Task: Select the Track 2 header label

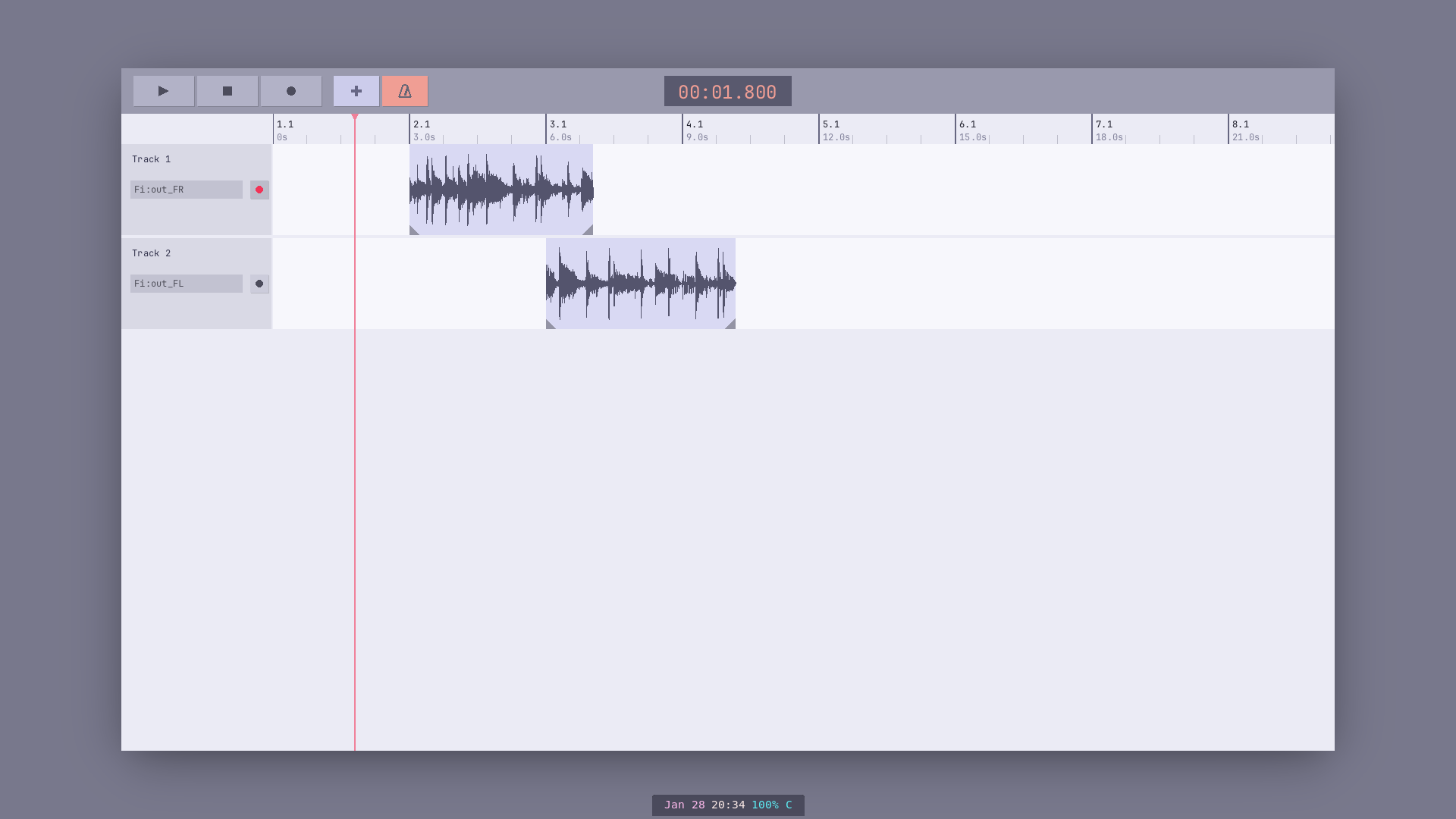Action: (151, 253)
